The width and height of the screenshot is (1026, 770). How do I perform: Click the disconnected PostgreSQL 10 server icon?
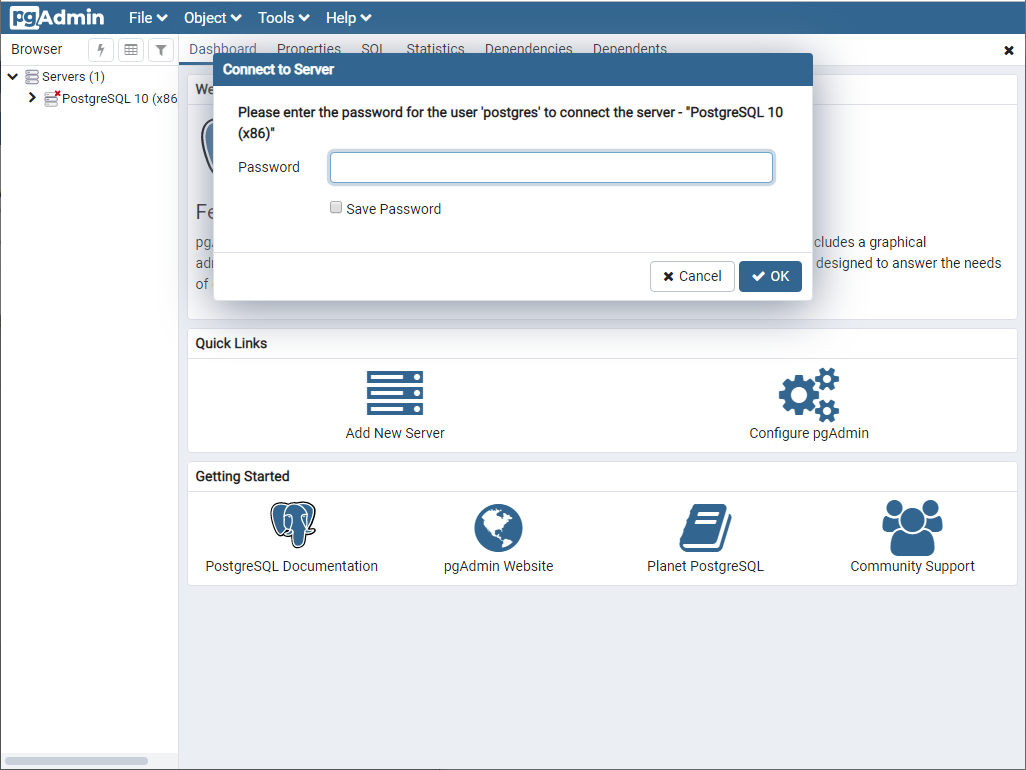(x=52, y=99)
